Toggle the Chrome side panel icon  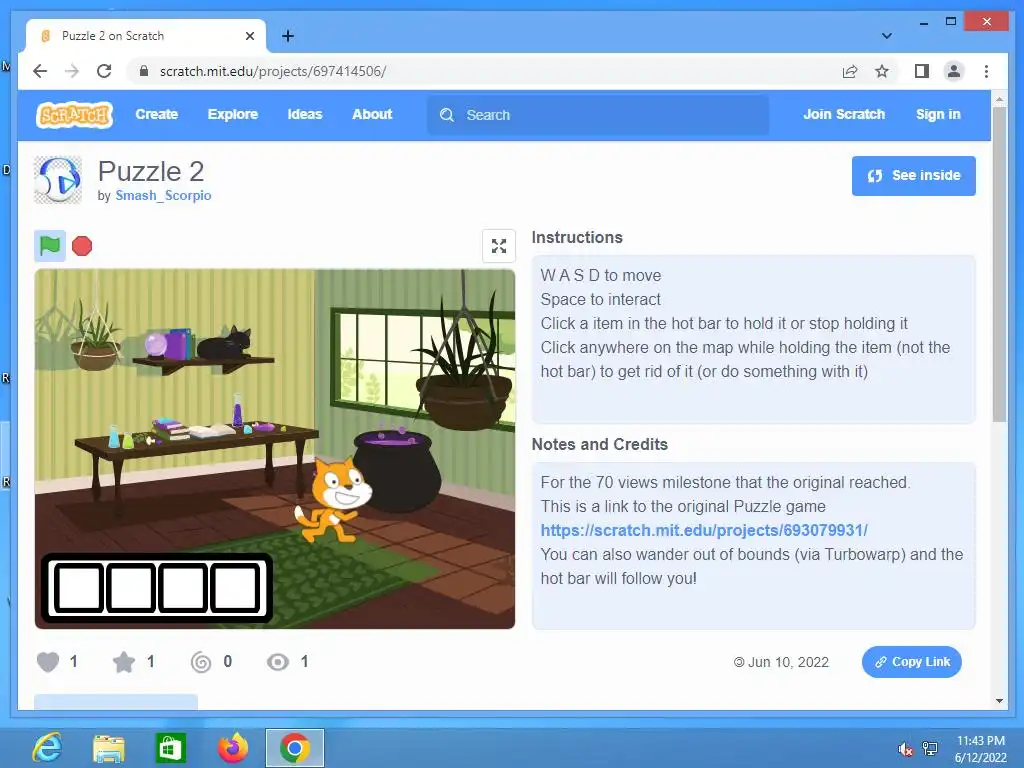[x=921, y=71]
